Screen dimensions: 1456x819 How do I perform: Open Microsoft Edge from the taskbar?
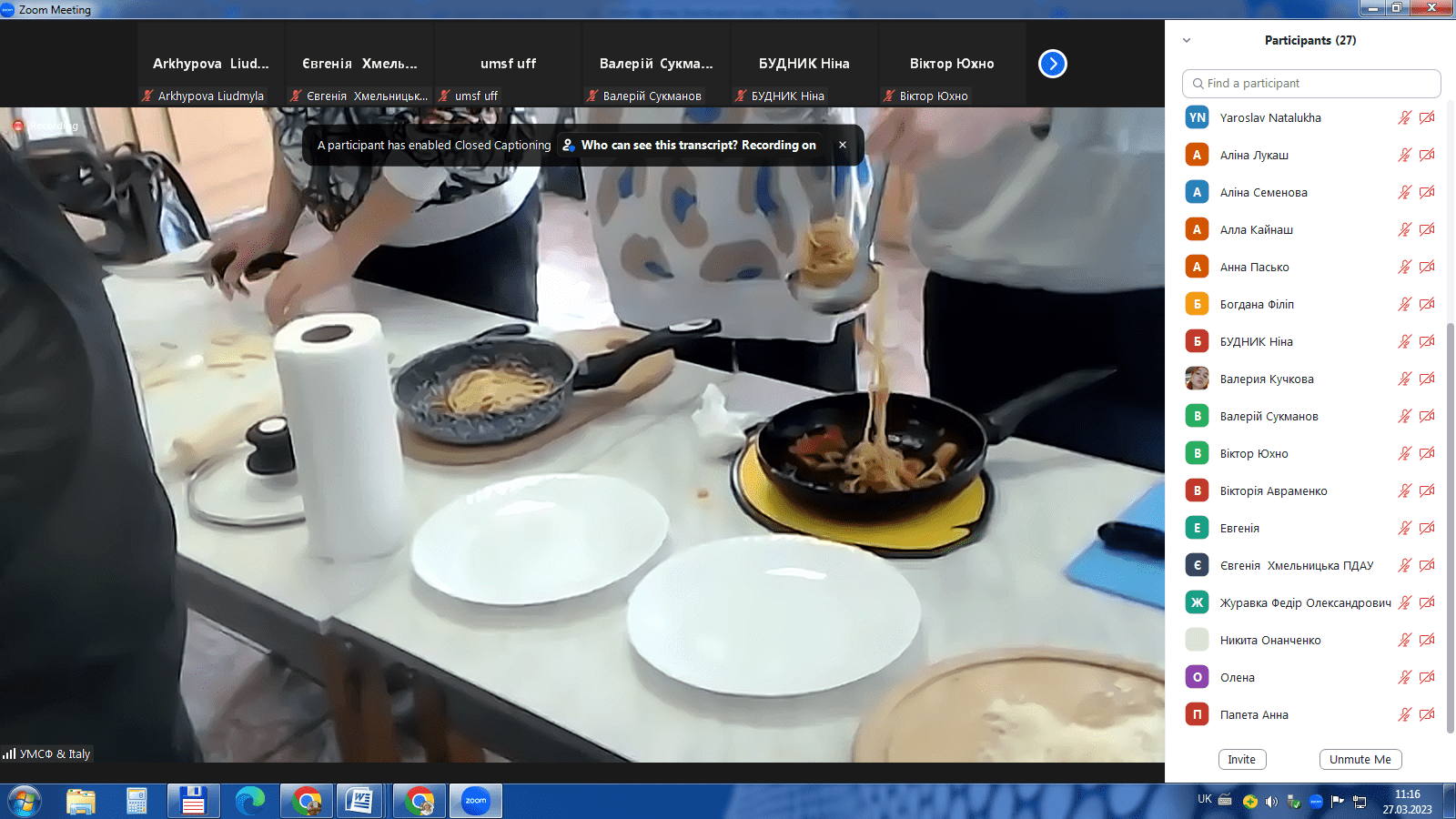(249, 801)
